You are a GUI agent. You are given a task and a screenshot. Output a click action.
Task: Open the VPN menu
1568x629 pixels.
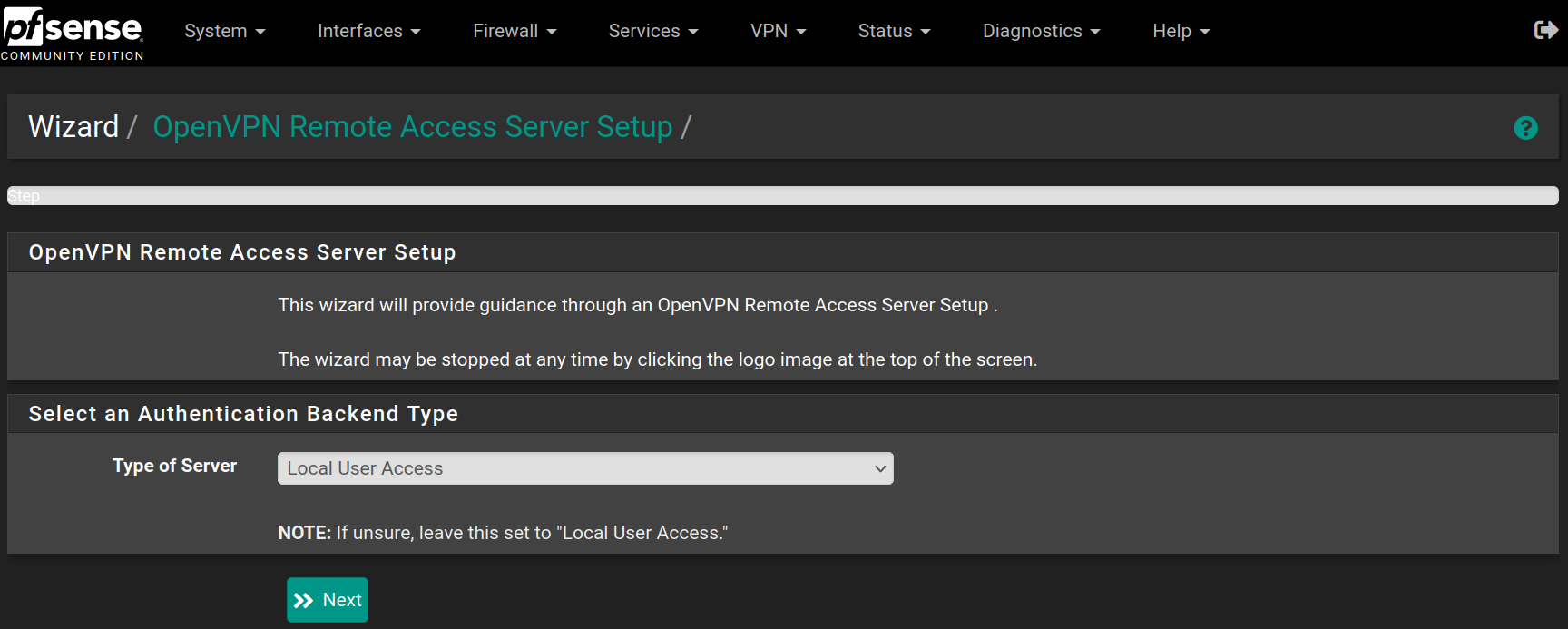click(779, 31)
